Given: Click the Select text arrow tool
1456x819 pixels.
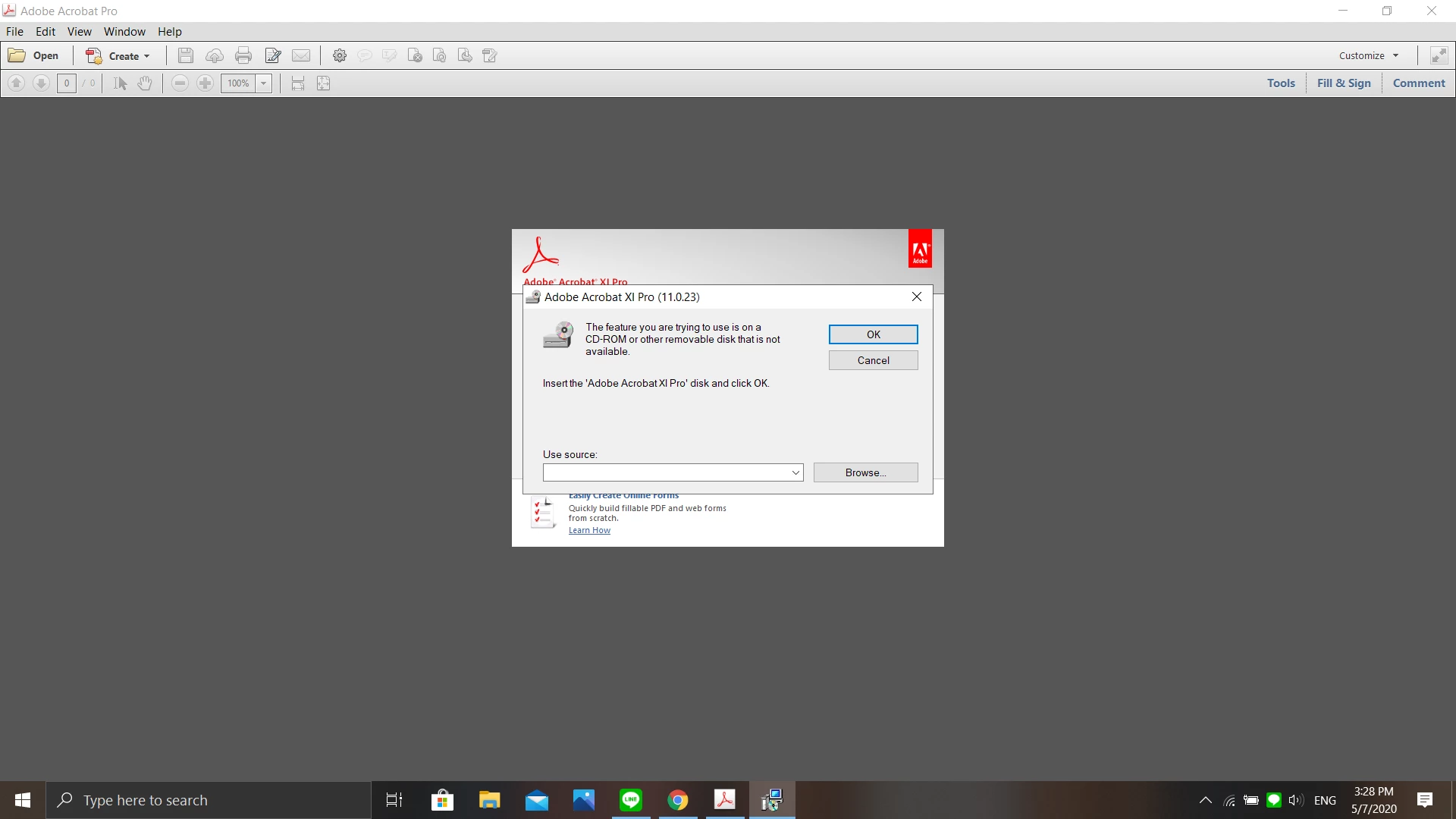Looking at the screenshot, I should click(120, 83).
